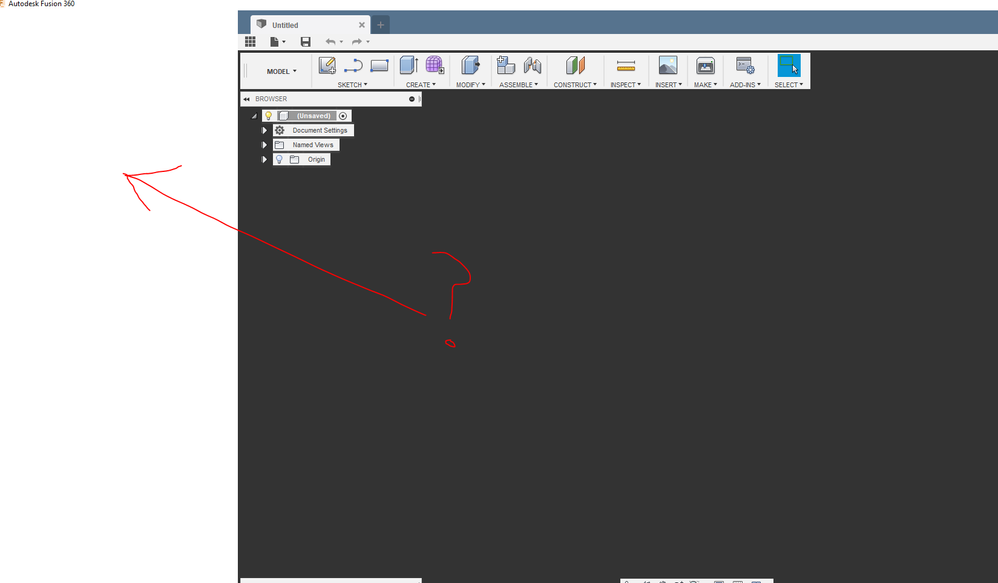Open the Scripts and Add-Ins icon
This screenshot has height=583, width=998.
pos(745,66)
